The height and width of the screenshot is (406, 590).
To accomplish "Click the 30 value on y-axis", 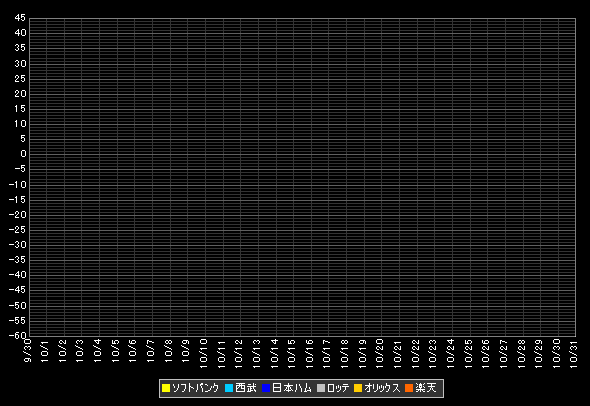I will 20,64.
